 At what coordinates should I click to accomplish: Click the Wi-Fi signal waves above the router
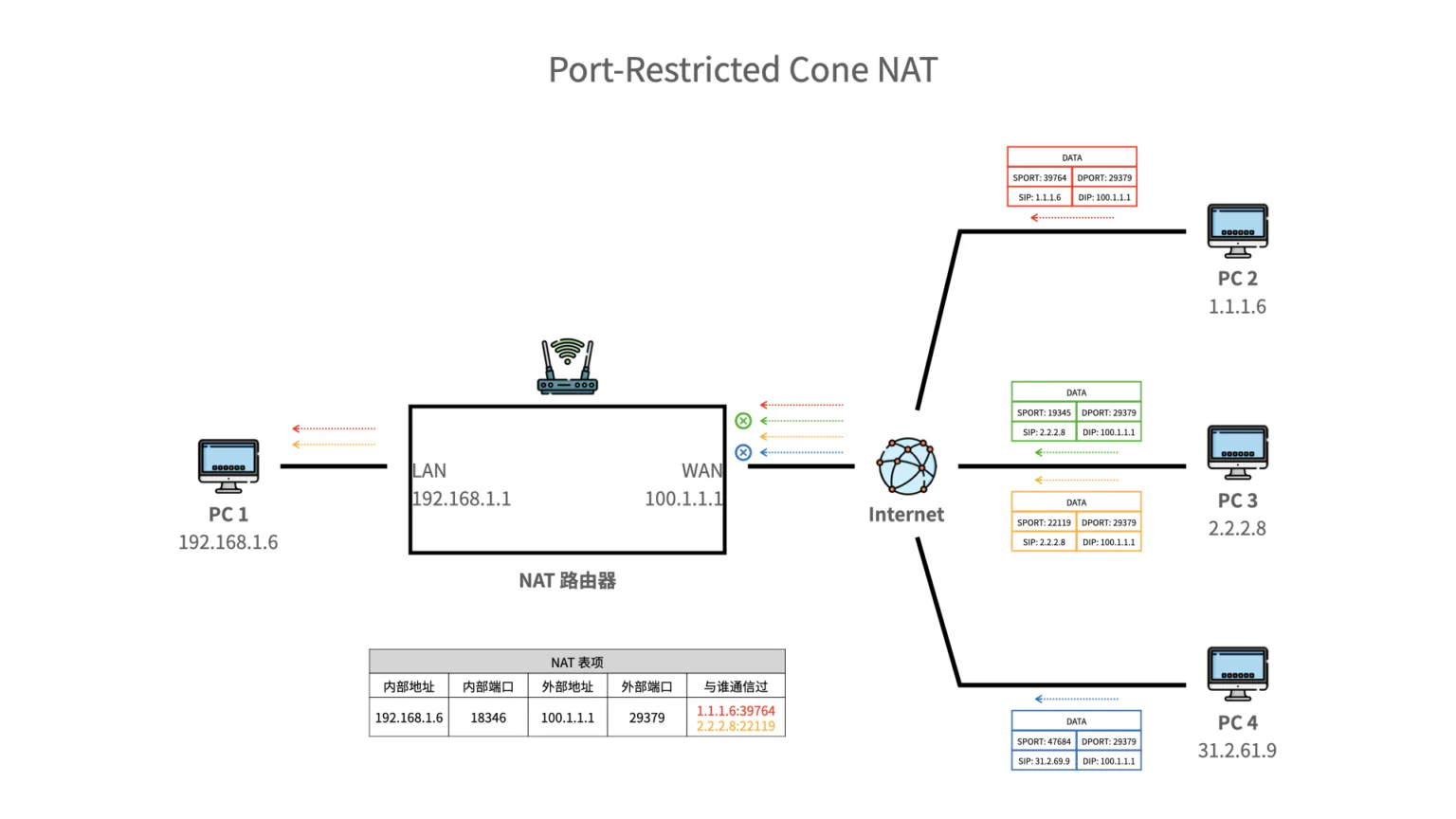(567, 348)
